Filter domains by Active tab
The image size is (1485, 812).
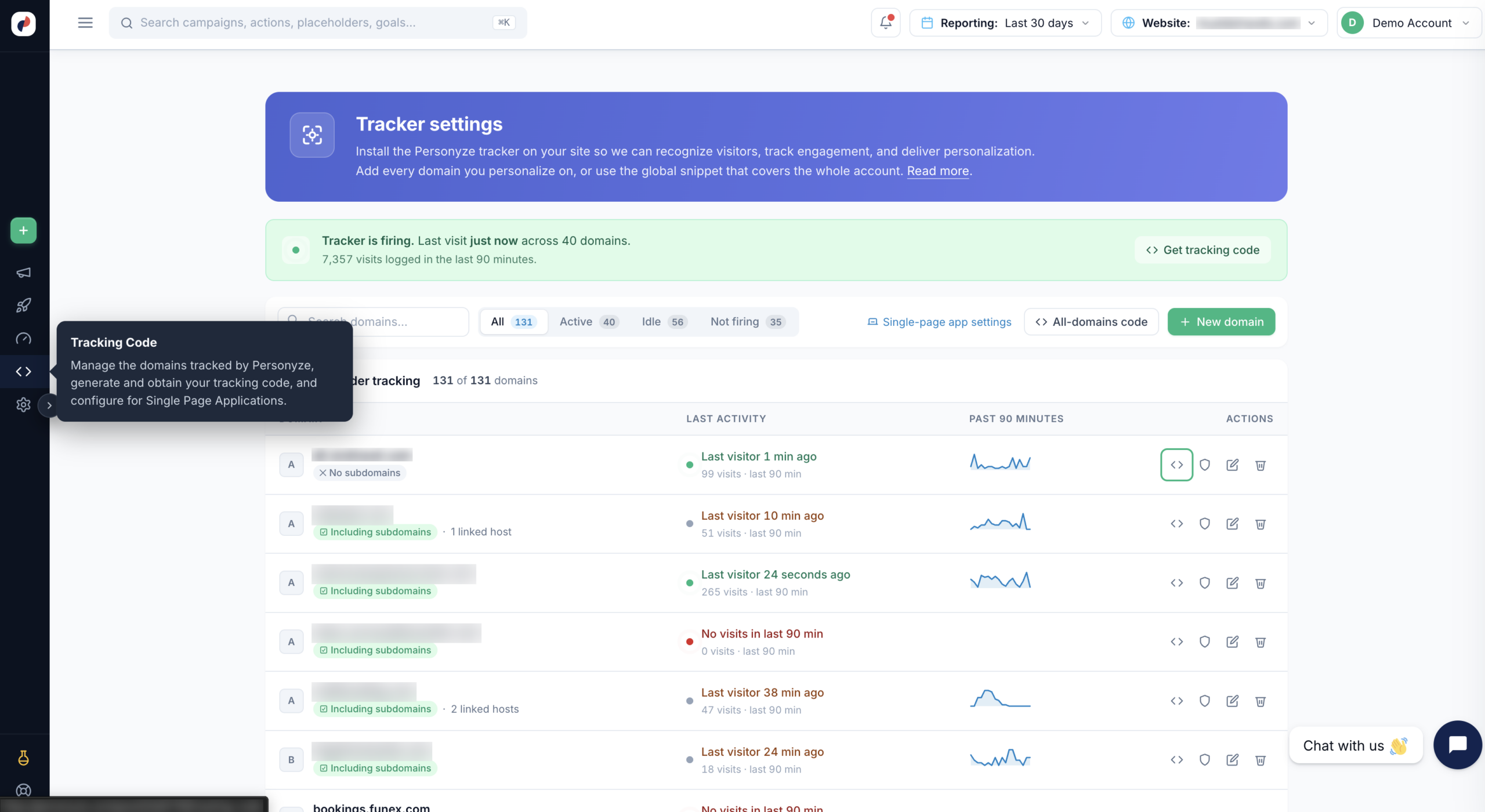(x=589, y=322)
